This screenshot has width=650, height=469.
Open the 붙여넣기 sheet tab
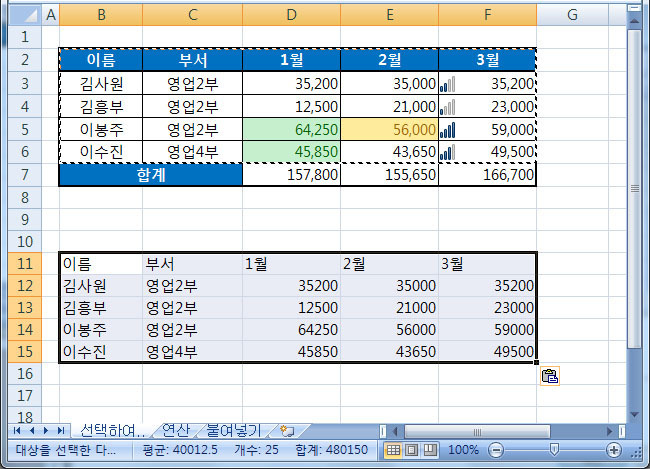click(x=233, y=430)
